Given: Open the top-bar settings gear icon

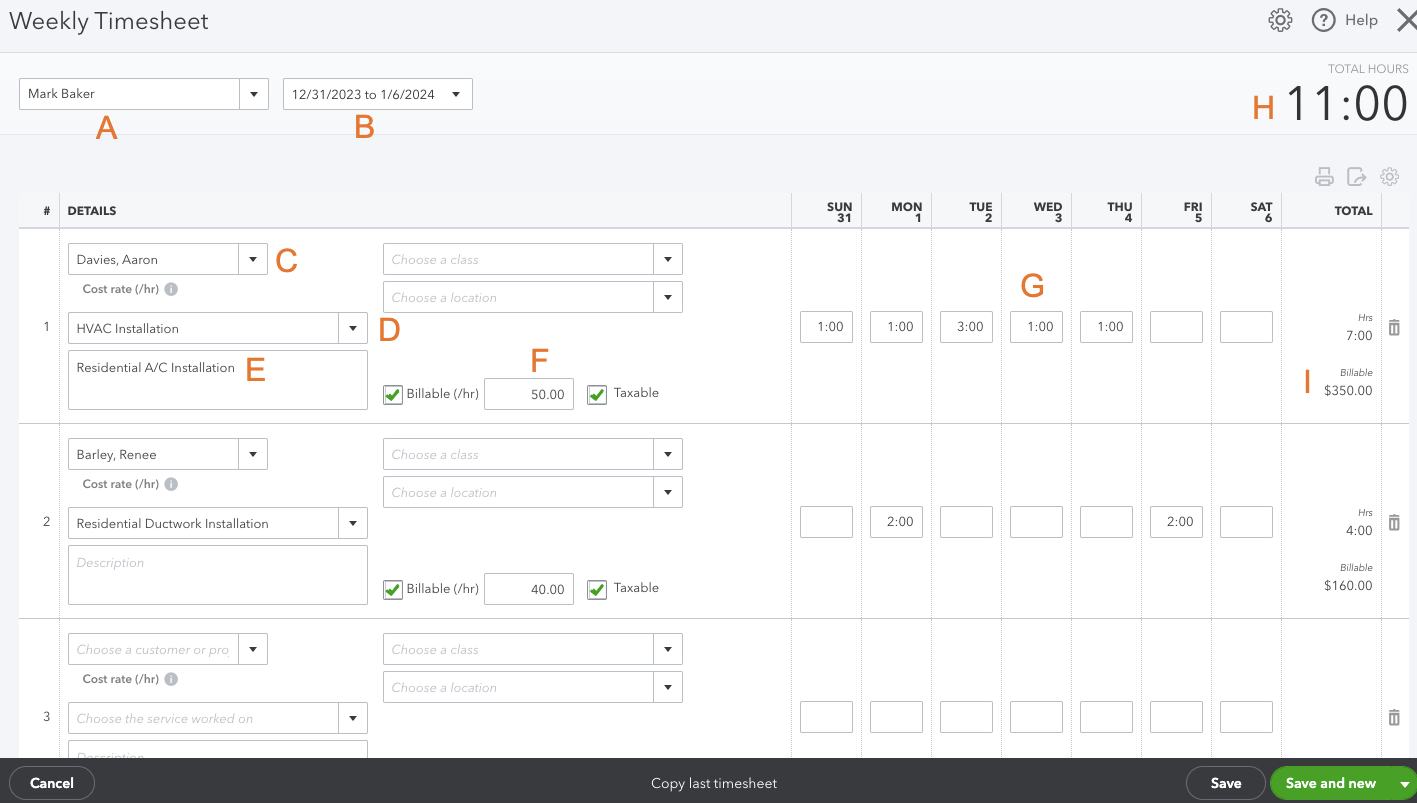Looking at the screenshot, I should coord(1279,20).
